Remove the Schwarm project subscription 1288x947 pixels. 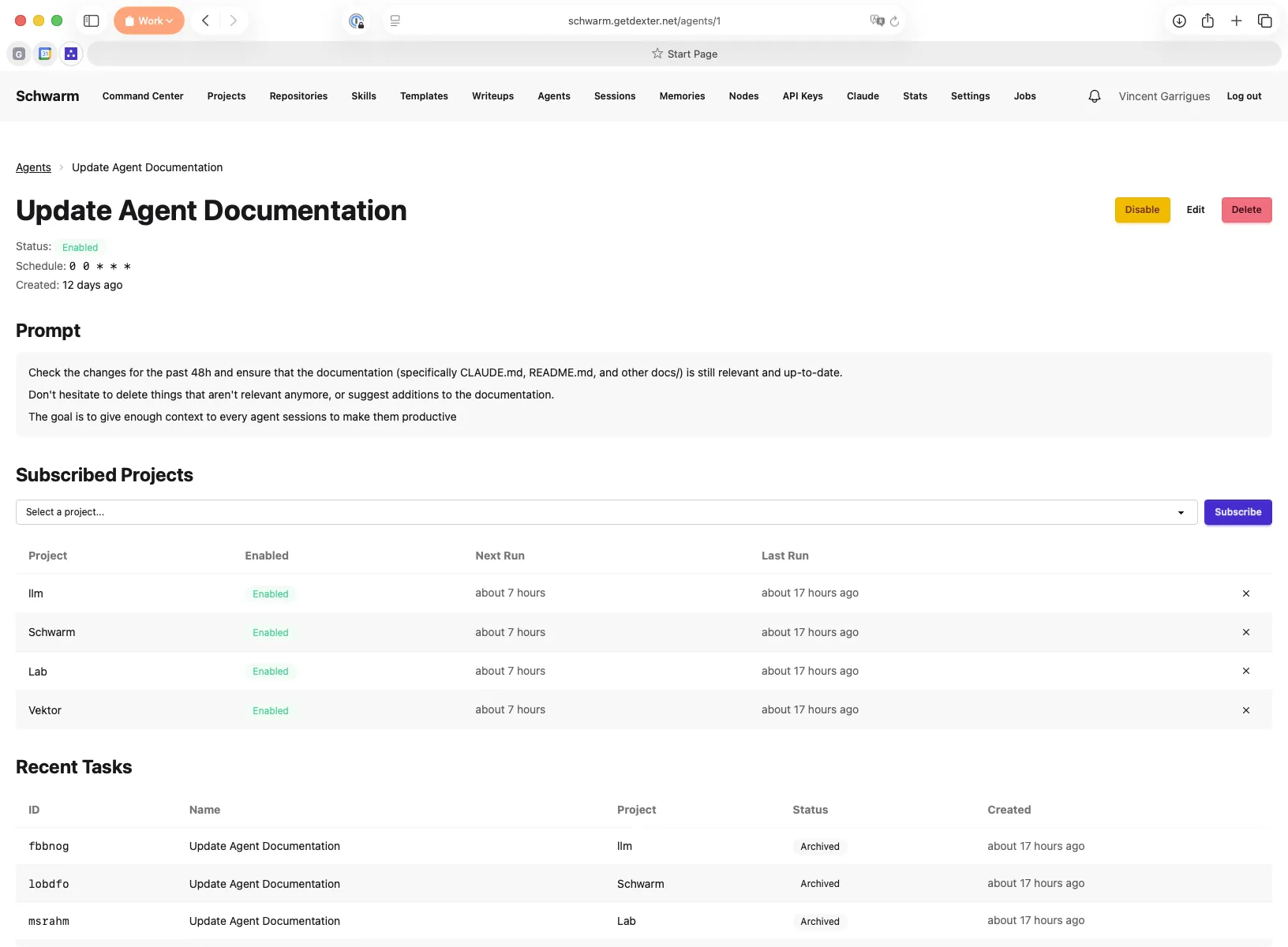1245,632
